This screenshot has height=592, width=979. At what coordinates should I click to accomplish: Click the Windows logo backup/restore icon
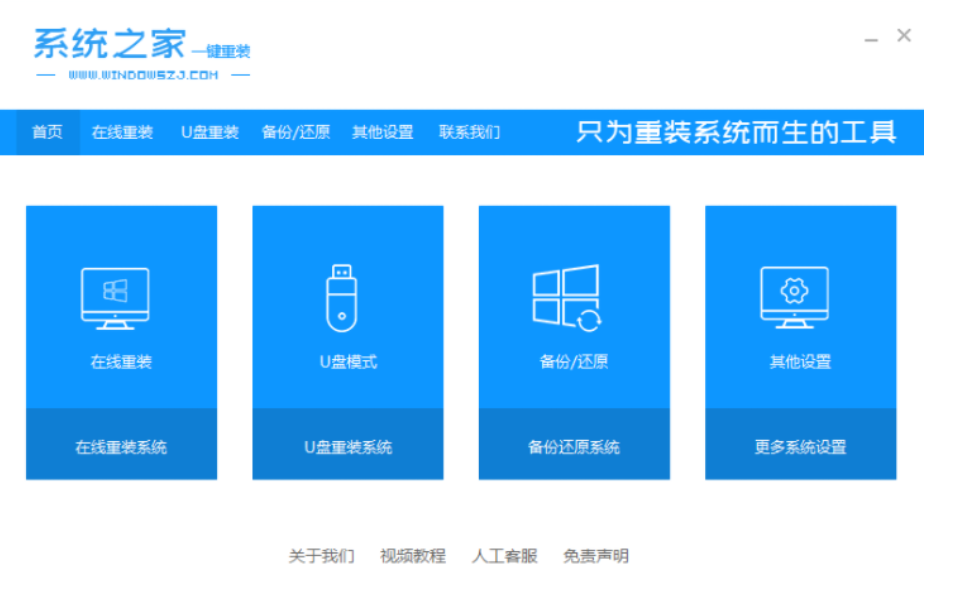pos(567,297)
